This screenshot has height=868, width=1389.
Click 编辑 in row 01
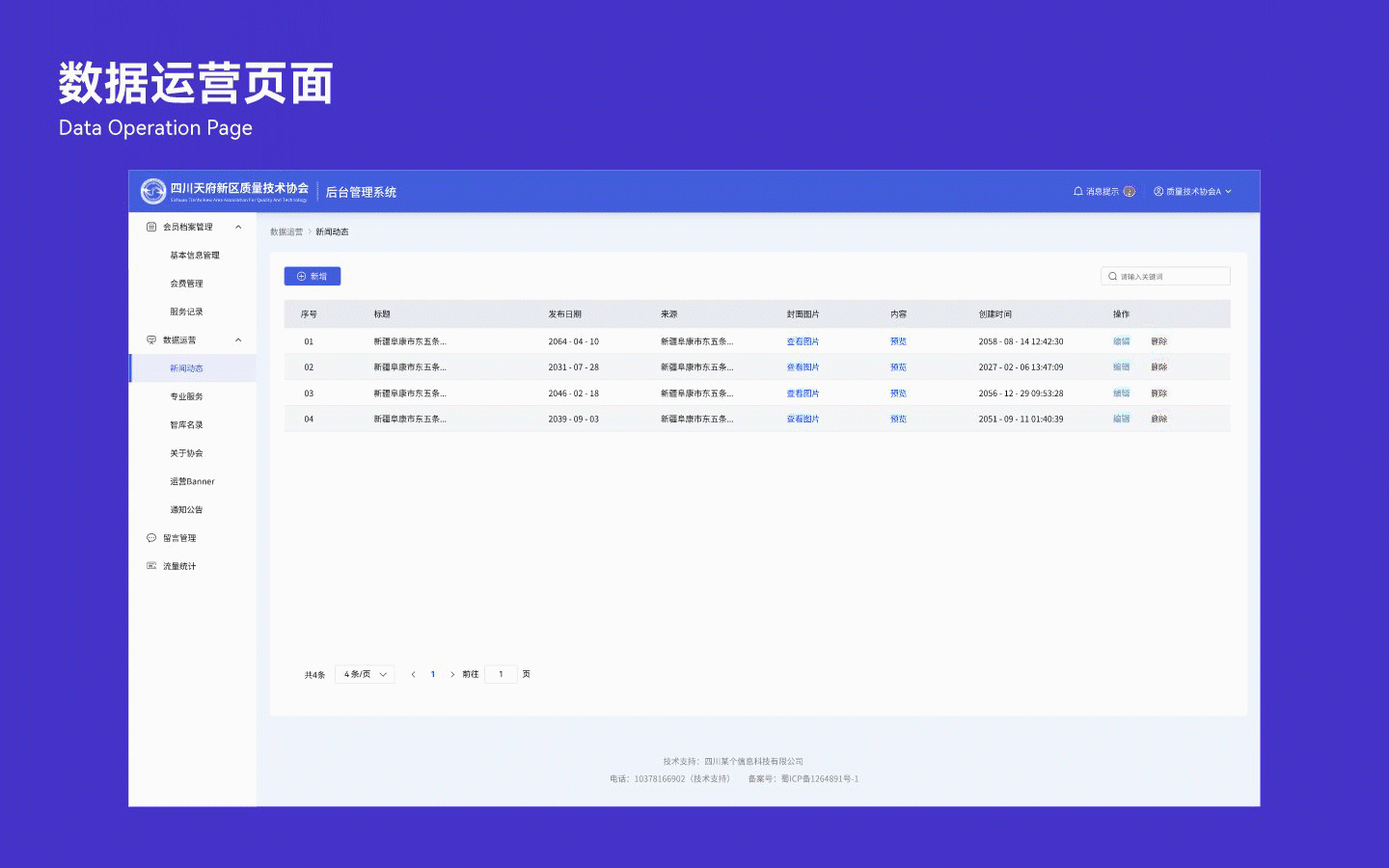[1121, 341]
